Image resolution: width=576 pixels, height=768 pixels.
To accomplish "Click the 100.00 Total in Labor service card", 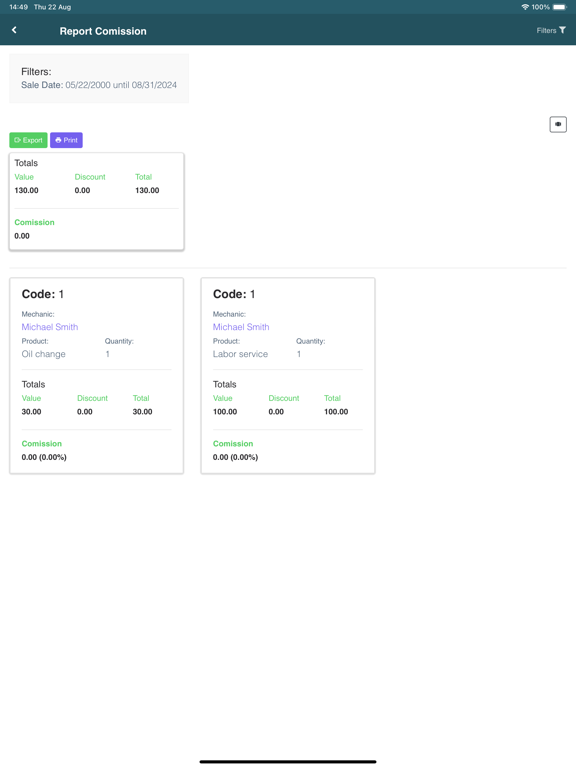I will pos(336,412).
